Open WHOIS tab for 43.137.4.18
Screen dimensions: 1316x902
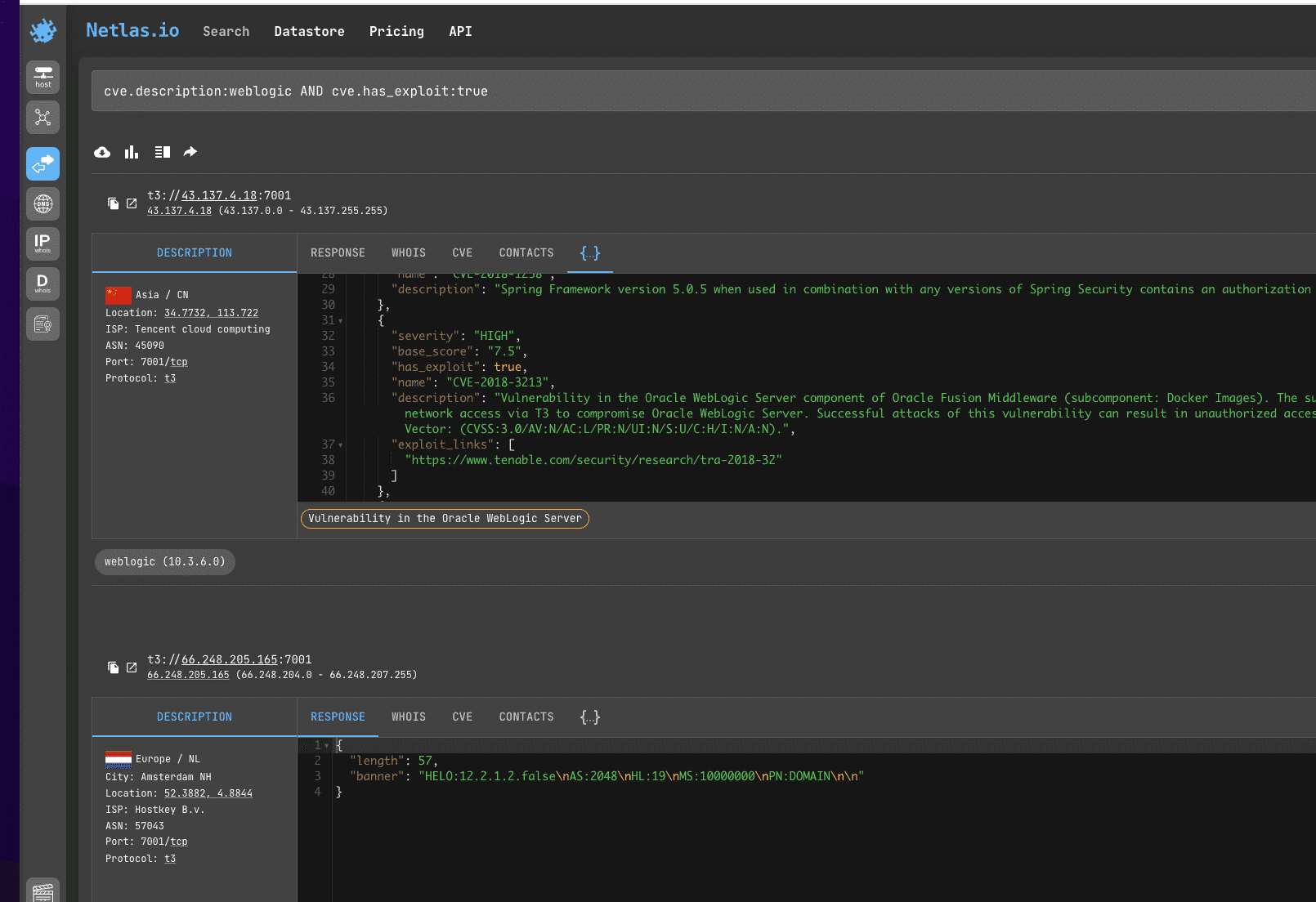click(x=409, y=253)
